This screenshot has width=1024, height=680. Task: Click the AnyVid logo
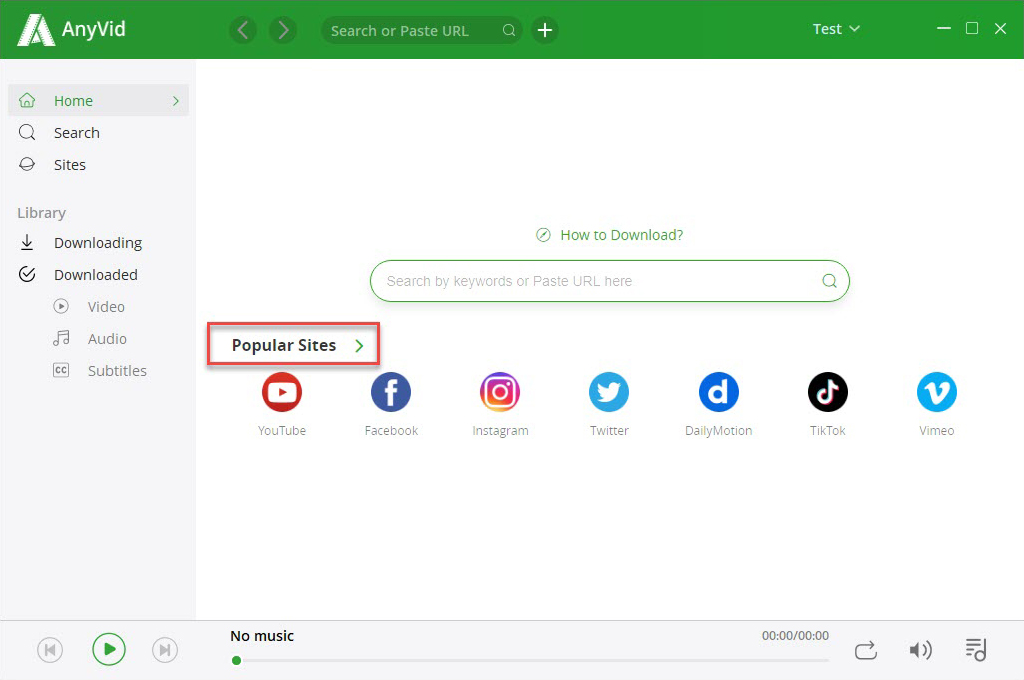[x=71, y=29]
